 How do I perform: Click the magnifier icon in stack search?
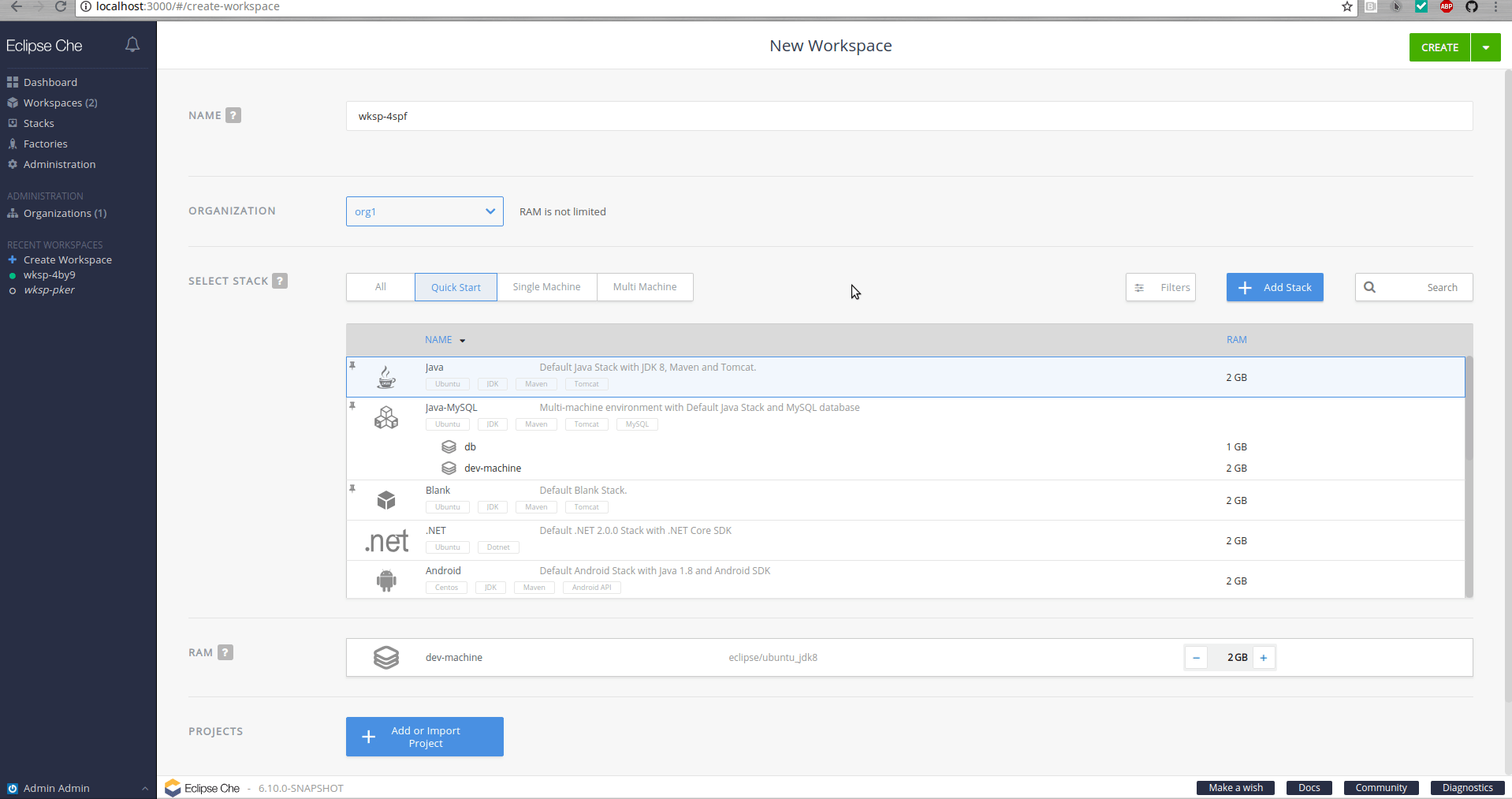[1370, 287]
